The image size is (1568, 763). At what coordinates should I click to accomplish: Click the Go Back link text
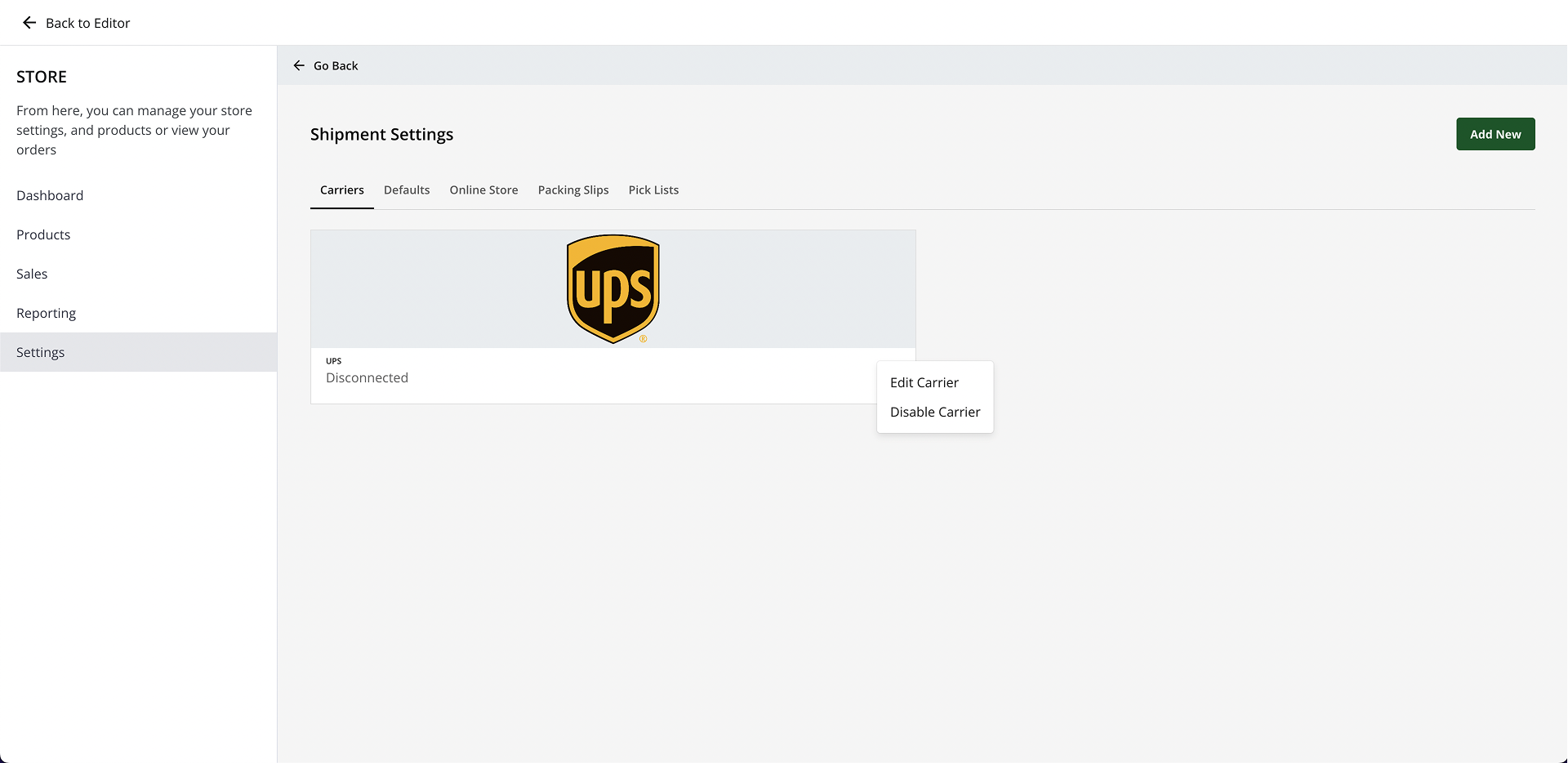336,65
